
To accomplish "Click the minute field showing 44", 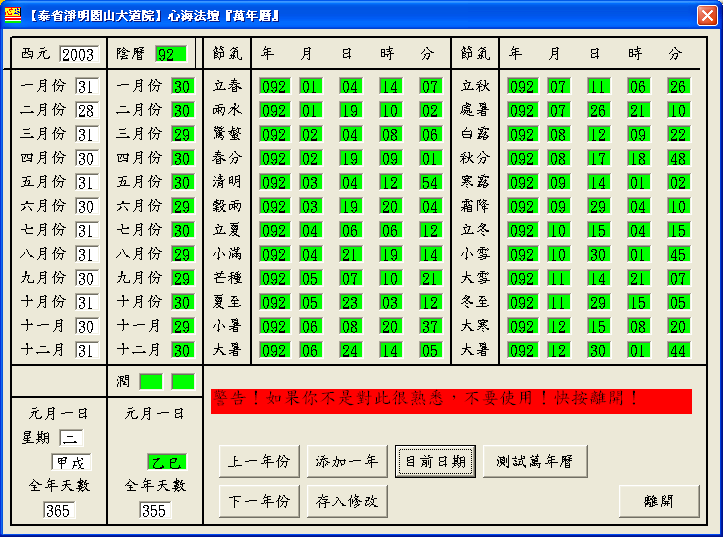I will pyautogui.click(x=679, y=350).
